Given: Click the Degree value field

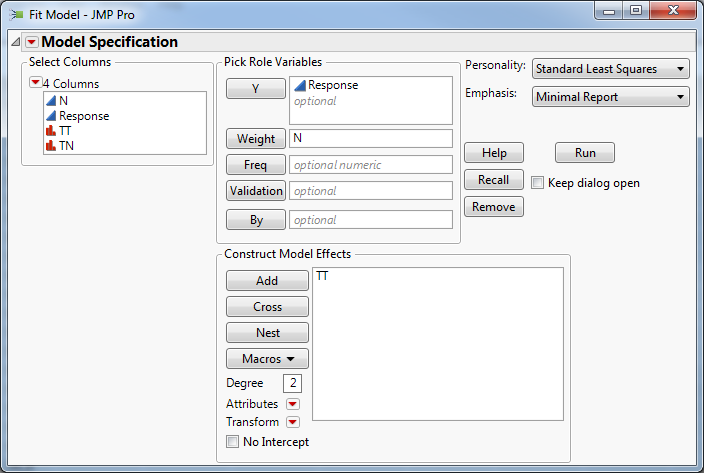Looking at the screenshot, I should [x=292, y=383].
